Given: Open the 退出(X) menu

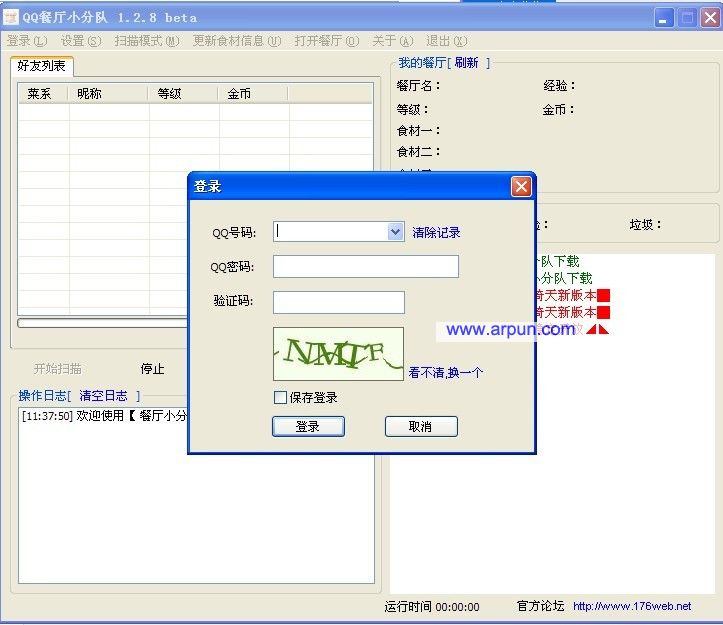Looking at the screenshot, I should (x=447, y=41).
